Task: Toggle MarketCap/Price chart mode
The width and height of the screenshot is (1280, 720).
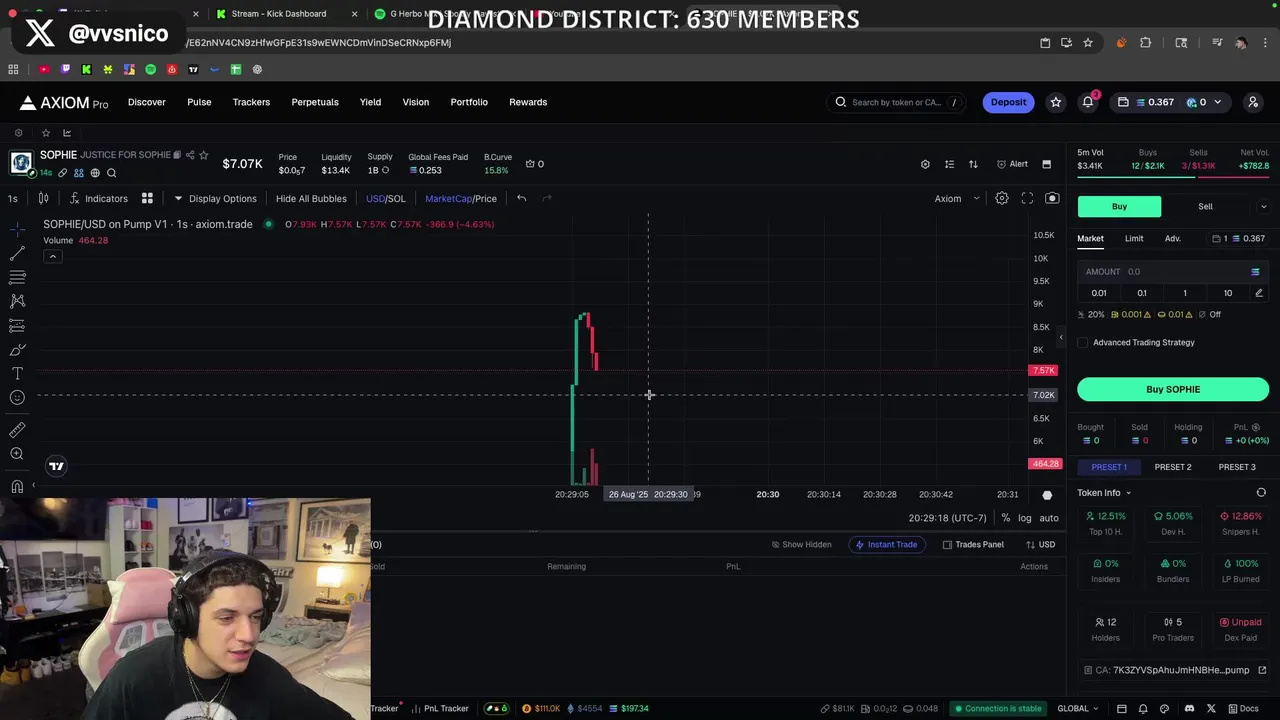Action: coord(460,198)
